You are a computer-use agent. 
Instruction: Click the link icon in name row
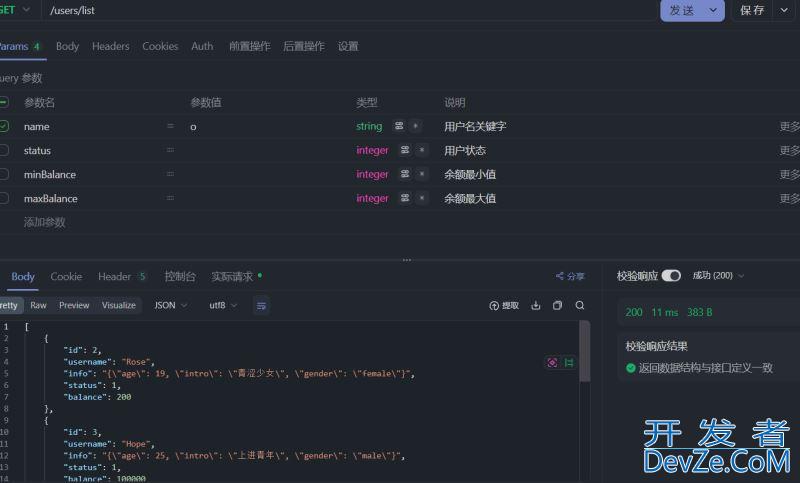pos(399,125)
